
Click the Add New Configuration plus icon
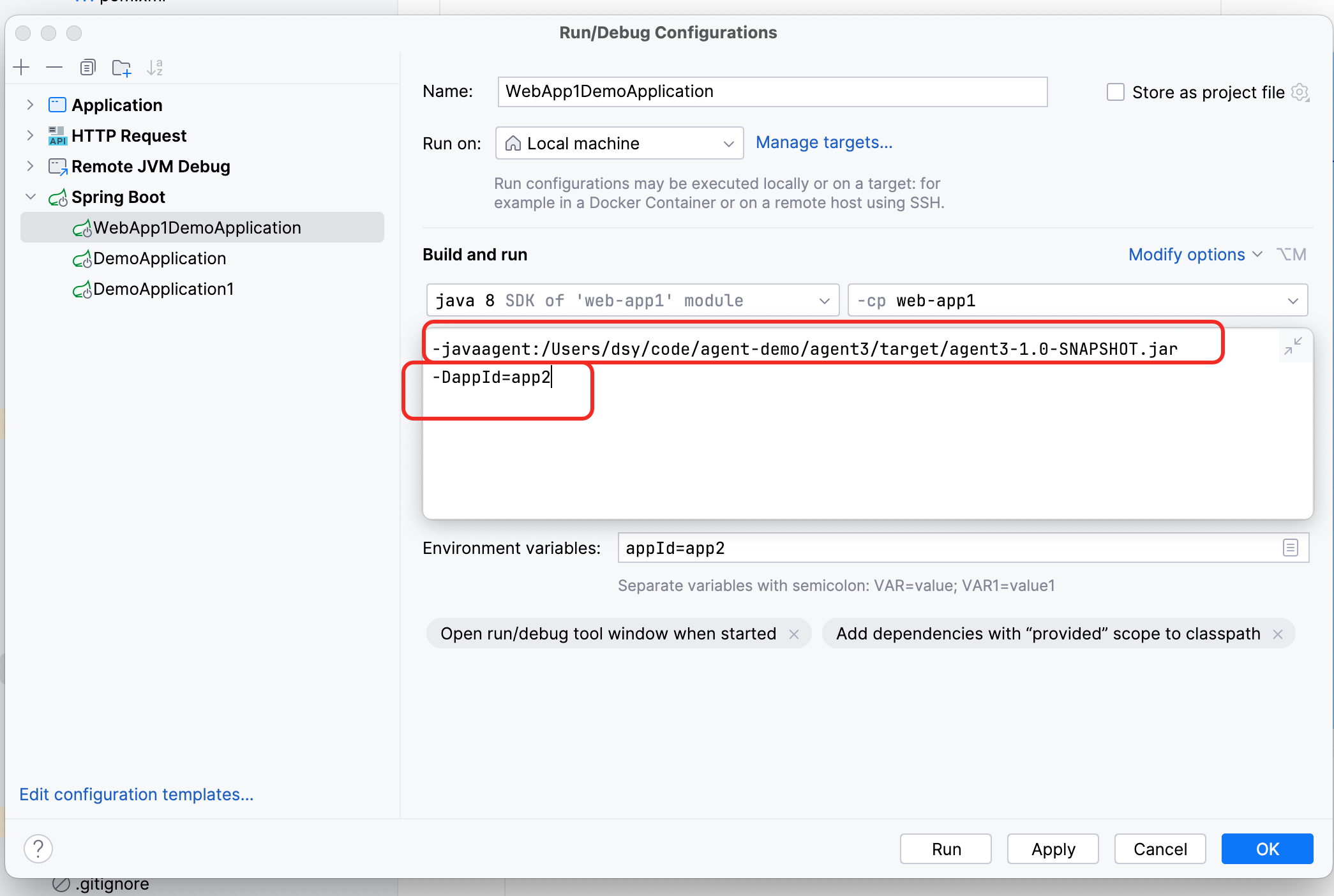22,68
